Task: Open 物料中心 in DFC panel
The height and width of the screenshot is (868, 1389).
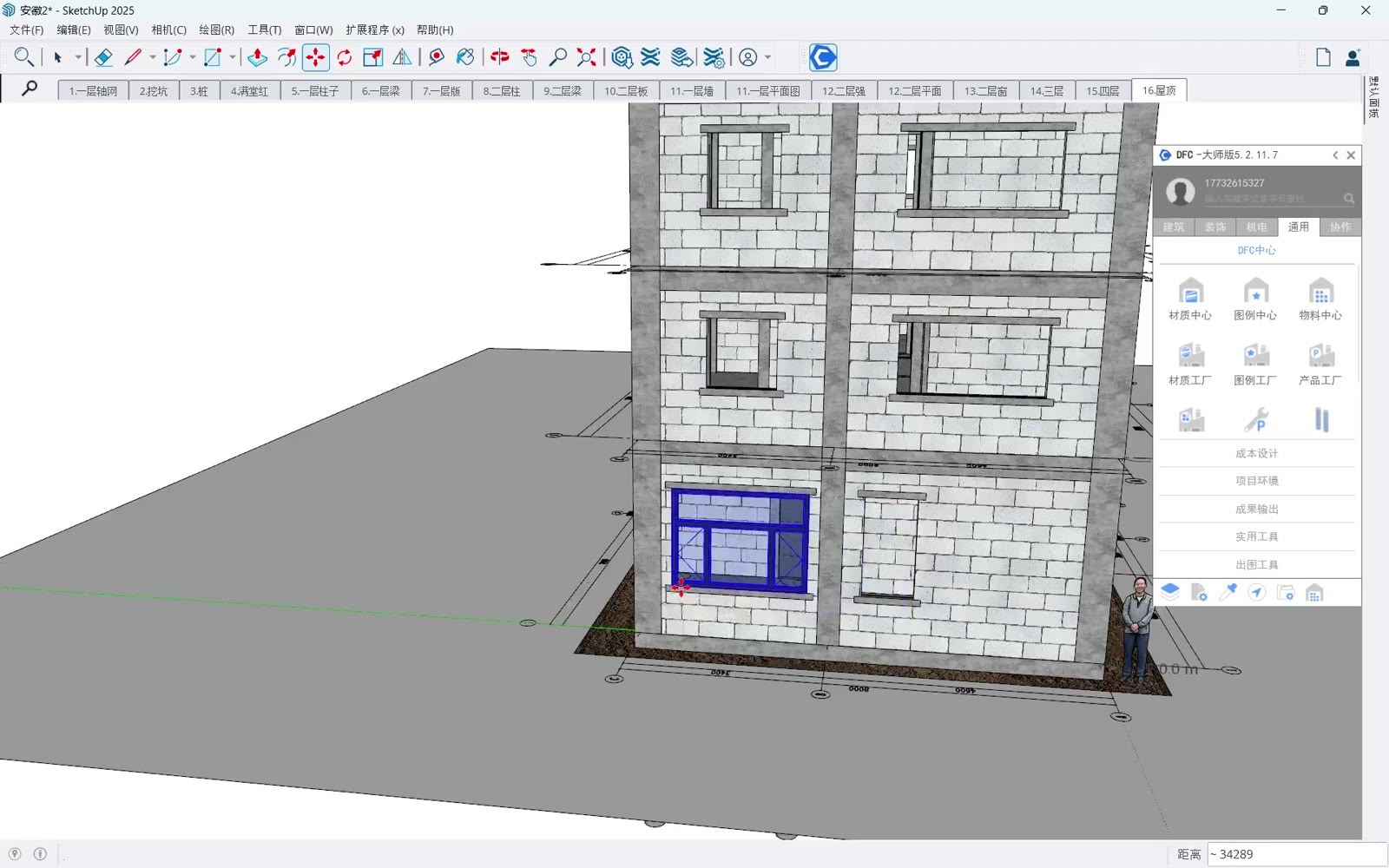Action: click(1320, 299)
